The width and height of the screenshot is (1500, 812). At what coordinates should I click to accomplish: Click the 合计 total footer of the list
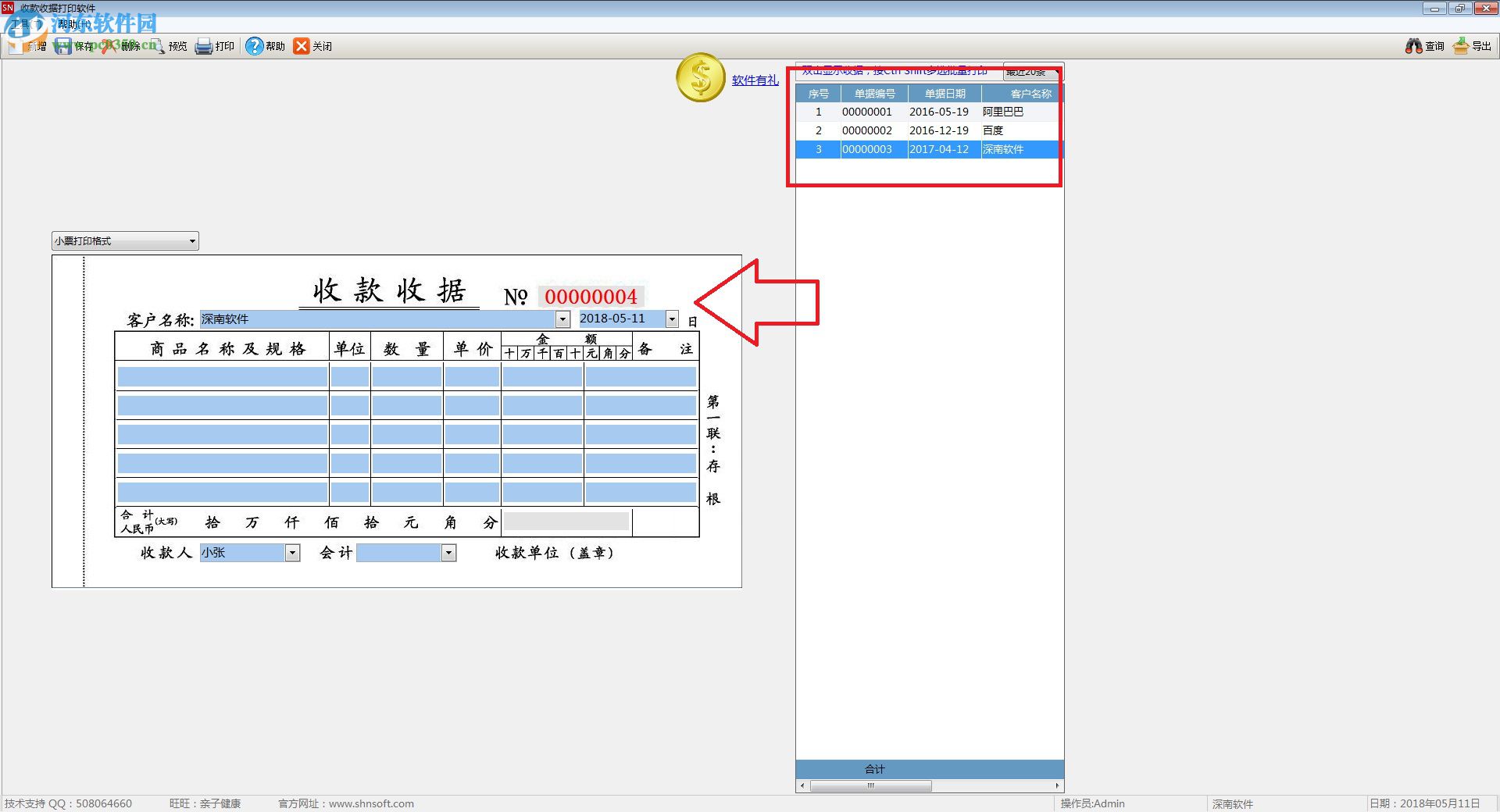tap(875, 769)
